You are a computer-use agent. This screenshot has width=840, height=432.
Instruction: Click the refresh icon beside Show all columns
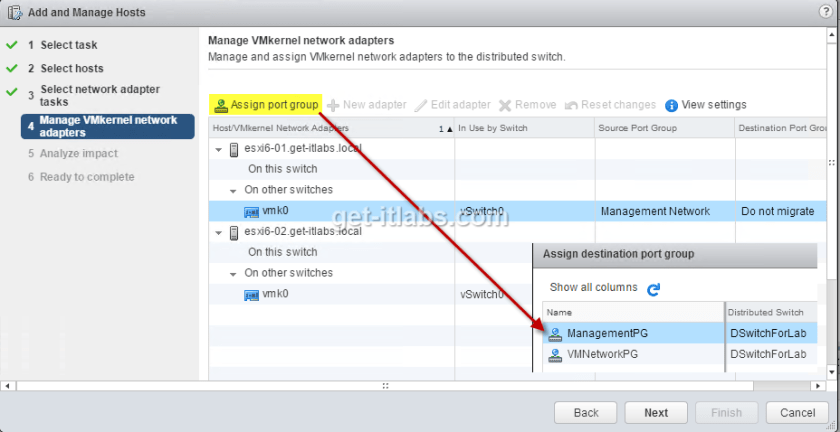pos(654,288)
